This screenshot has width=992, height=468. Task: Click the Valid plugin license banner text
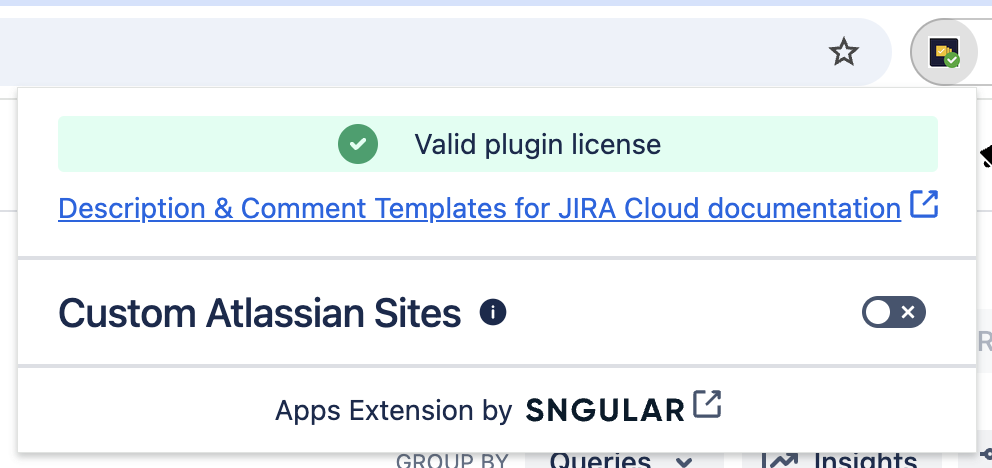click(537, 144)
